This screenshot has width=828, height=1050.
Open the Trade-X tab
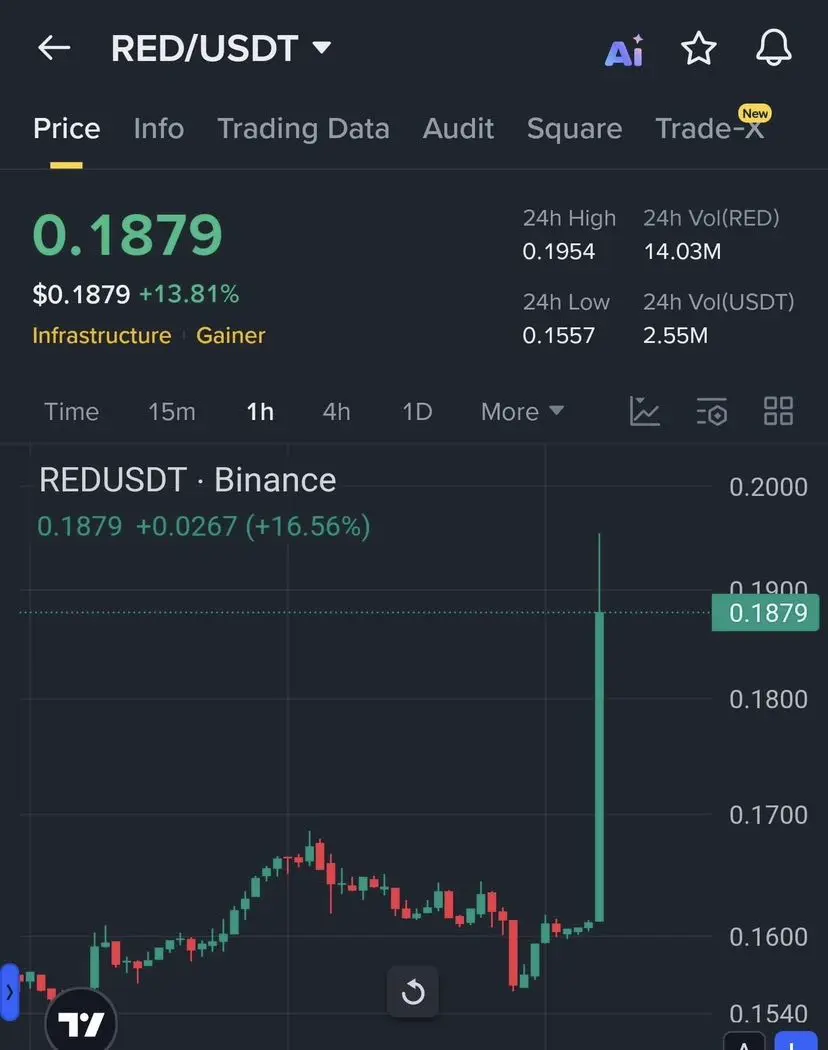click(709, 129)
